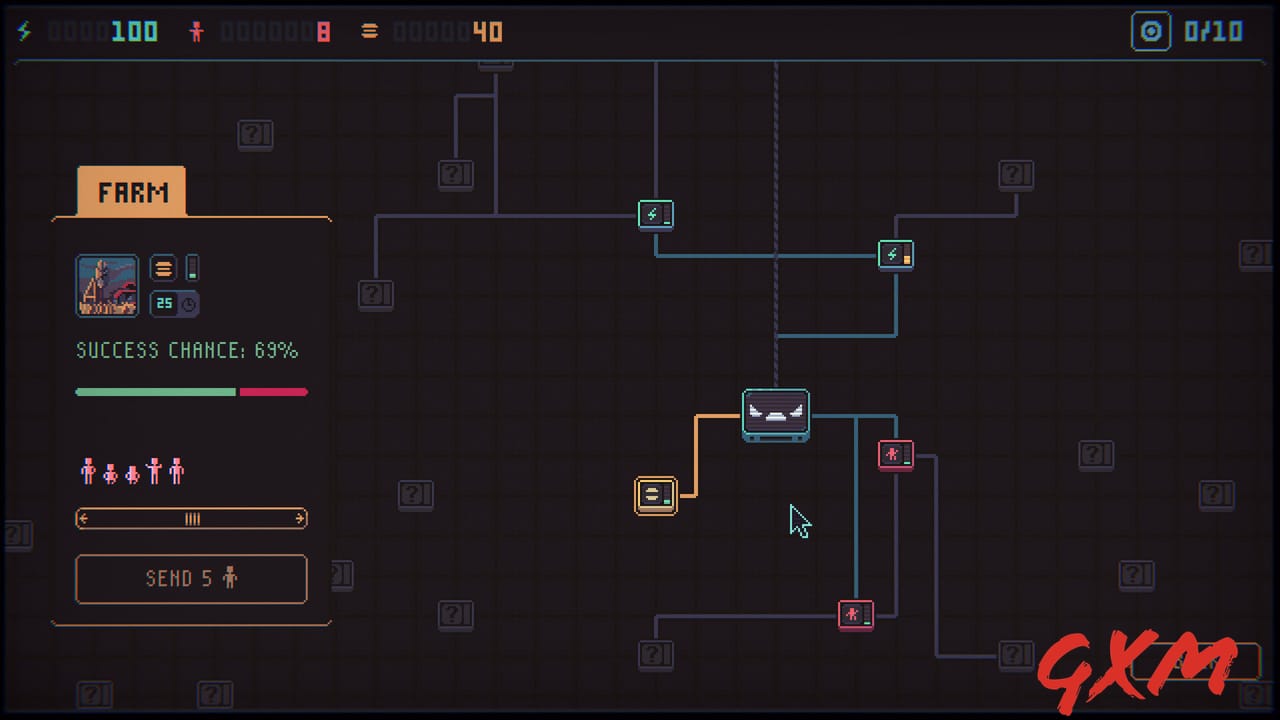This screenshot has width=1280, height=720.
Task: Click the success chance progress bar
Action: (192, 391)
